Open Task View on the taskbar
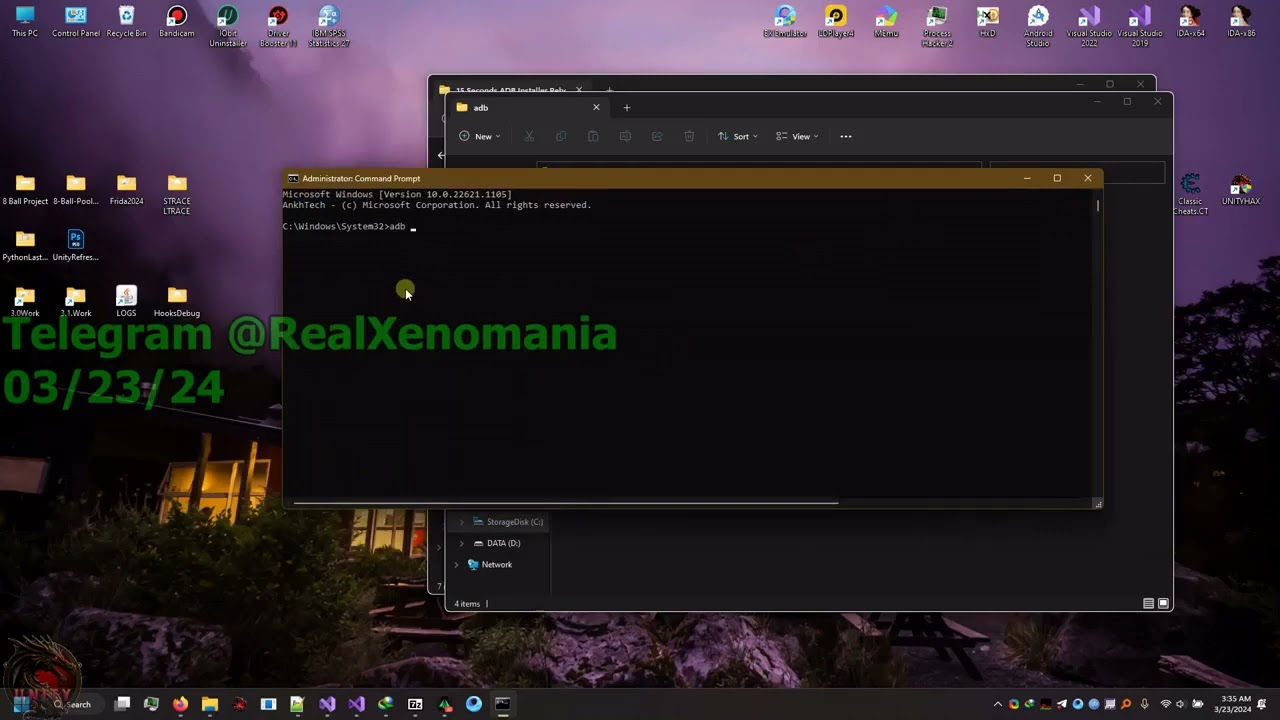 122,704
